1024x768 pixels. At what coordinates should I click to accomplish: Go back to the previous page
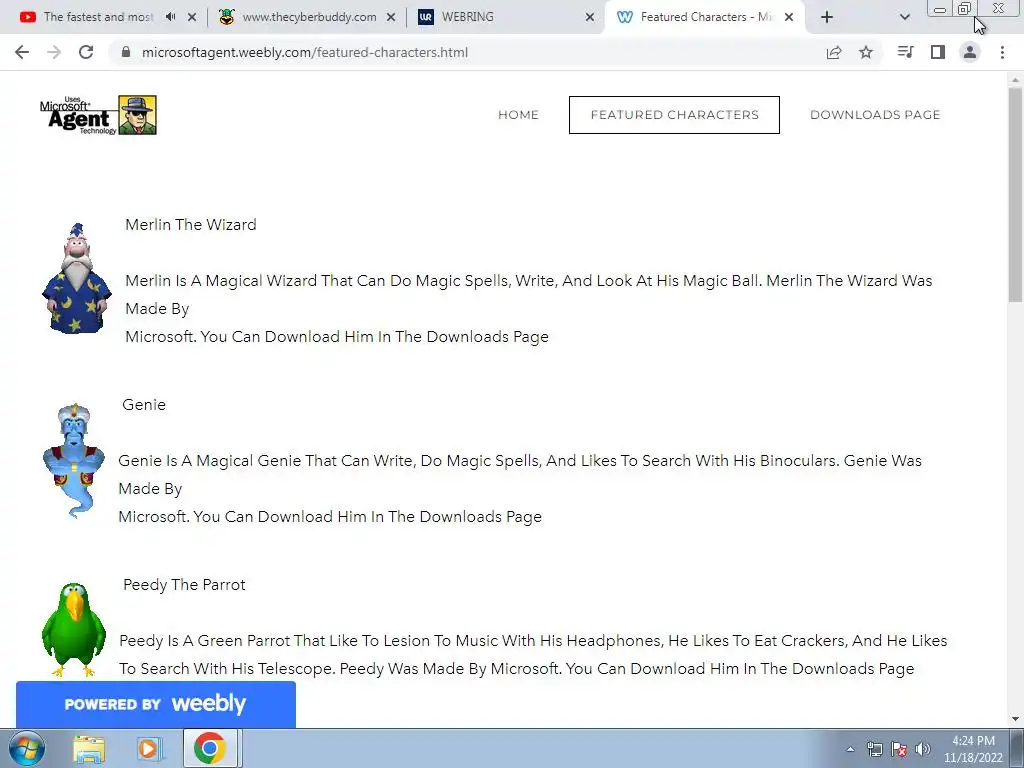(22, 52)
